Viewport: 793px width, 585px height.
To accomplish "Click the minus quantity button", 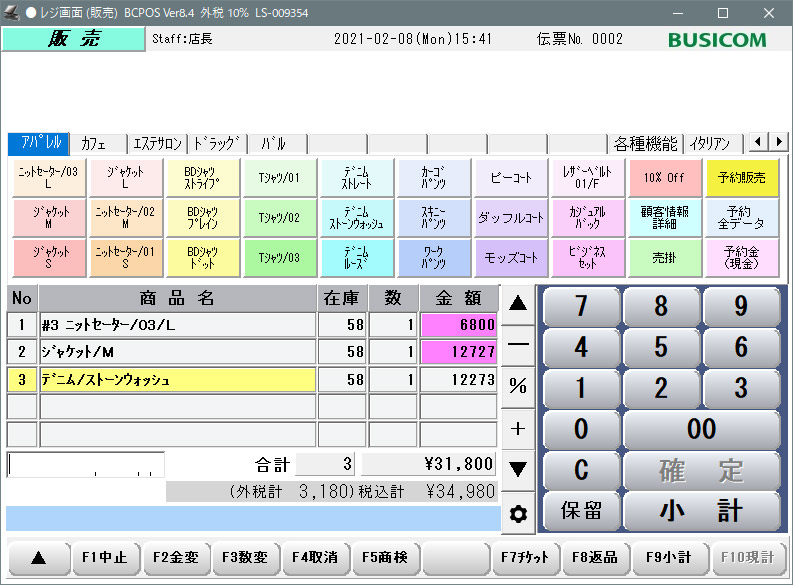I will 518,344.
